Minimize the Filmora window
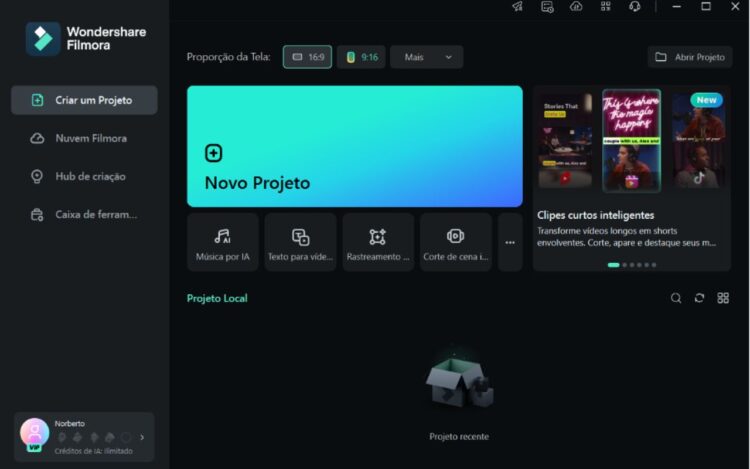This screenshot has height=469, width=750. [676, 6]
